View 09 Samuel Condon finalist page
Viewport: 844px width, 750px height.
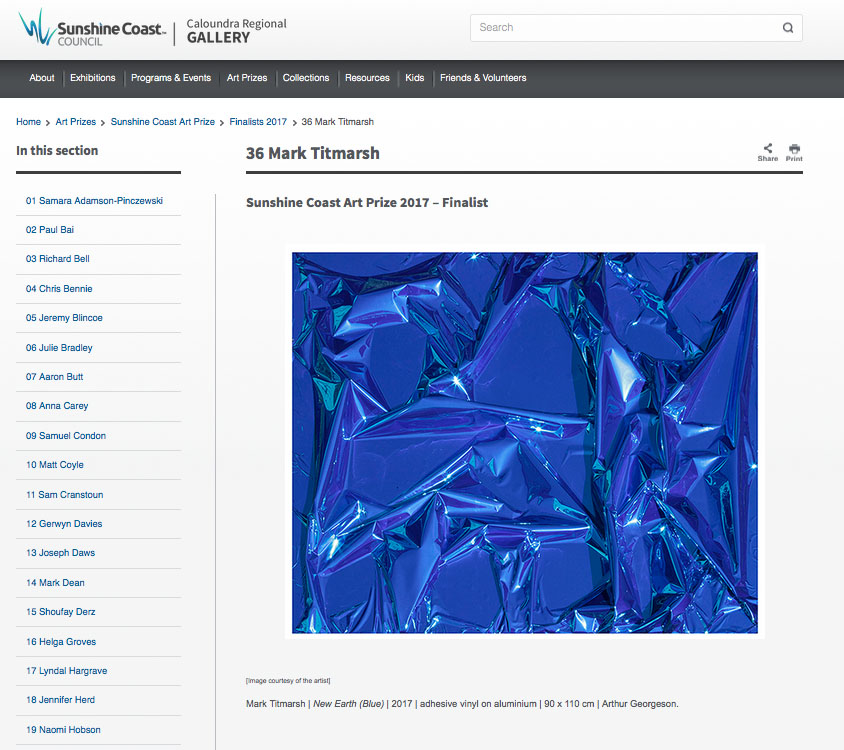point(66,436)
